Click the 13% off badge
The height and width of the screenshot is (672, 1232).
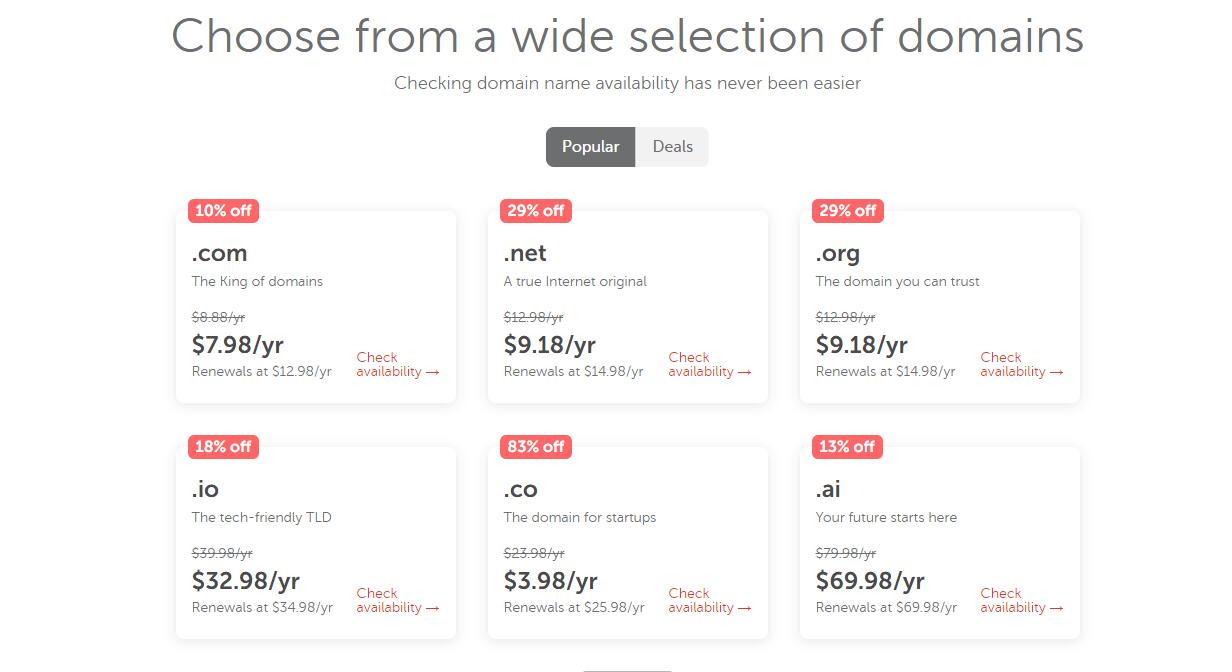[x=847, y=447]
